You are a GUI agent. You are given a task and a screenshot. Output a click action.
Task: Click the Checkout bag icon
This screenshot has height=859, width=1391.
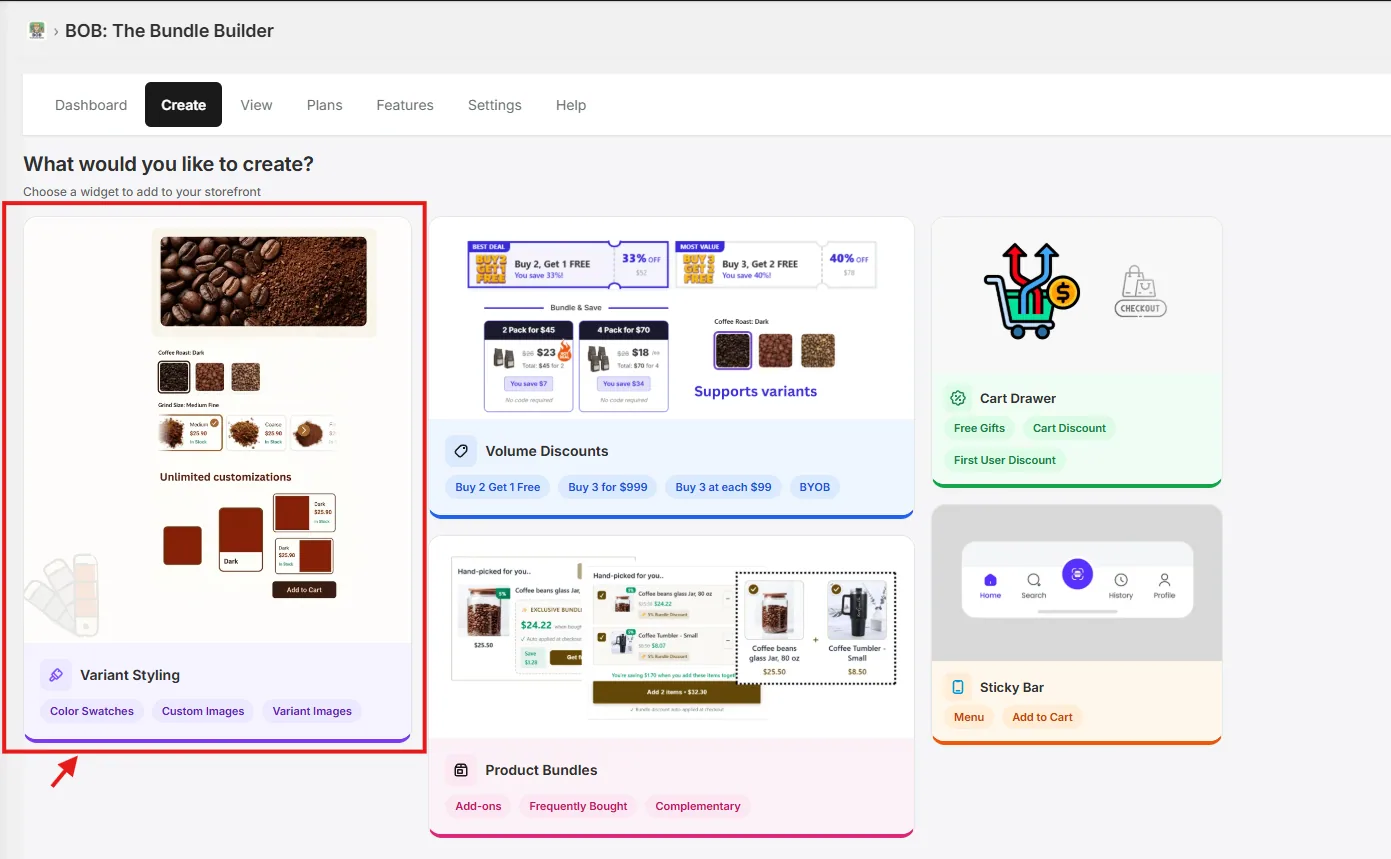tap(1140, 292)
